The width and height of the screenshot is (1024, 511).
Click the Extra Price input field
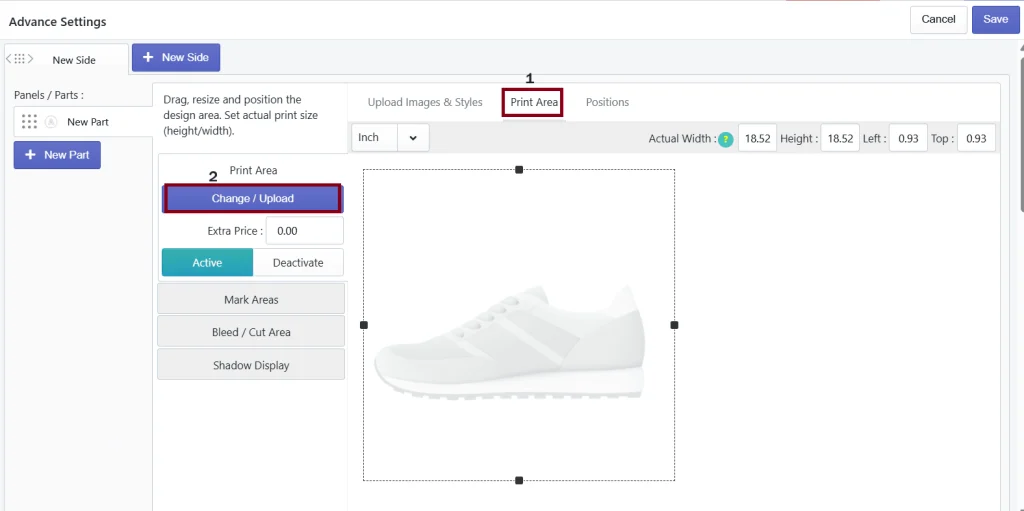click(x=304, y=231)
